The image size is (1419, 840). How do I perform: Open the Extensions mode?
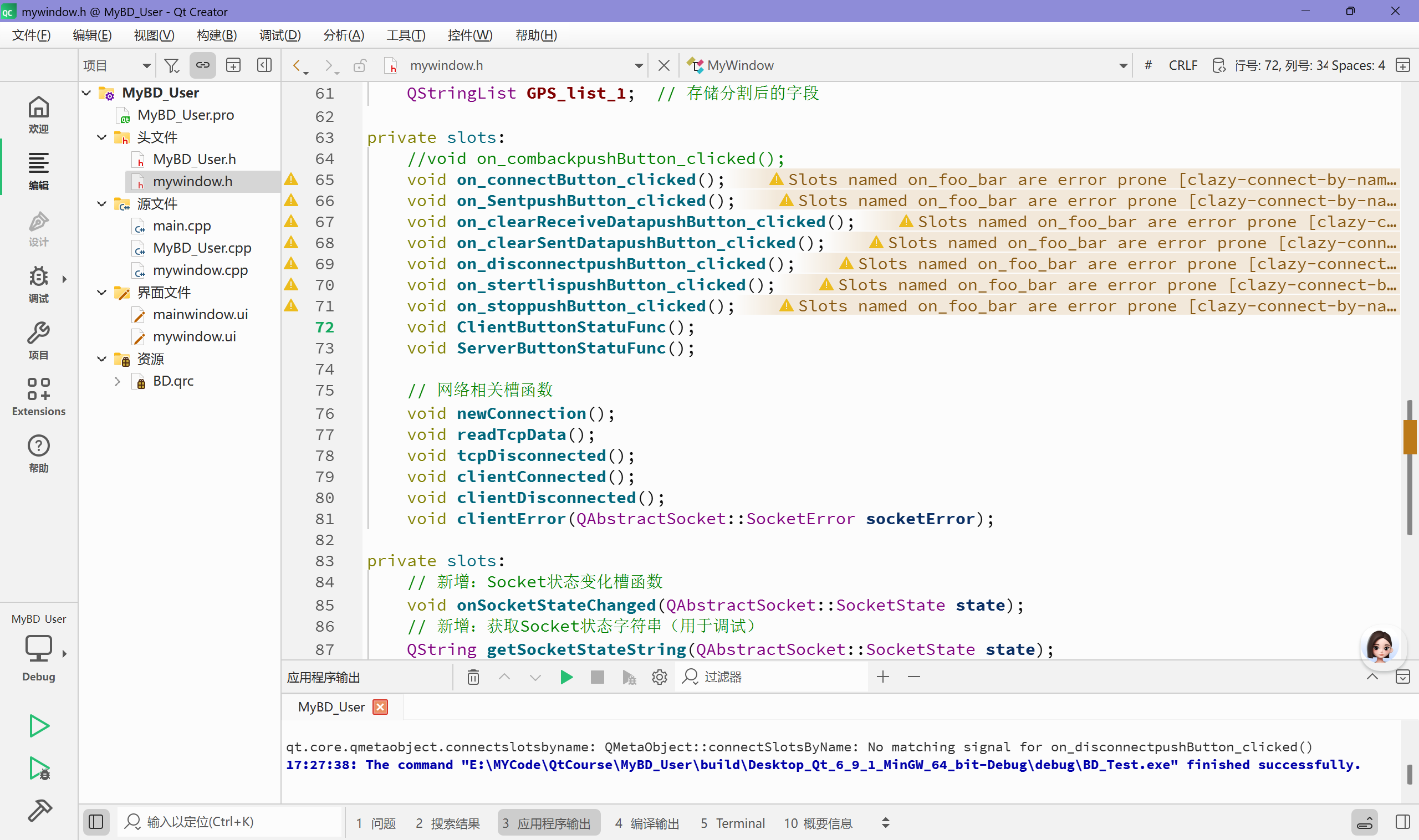[38, 396]
